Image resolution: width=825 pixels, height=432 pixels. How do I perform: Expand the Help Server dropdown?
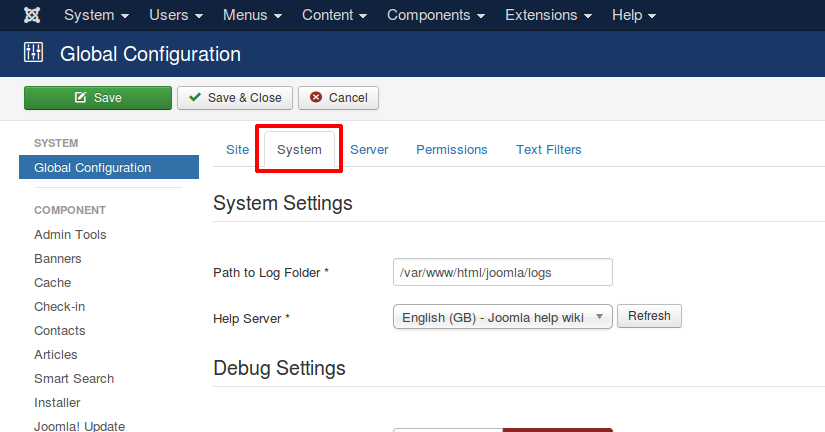click(502, 317)
